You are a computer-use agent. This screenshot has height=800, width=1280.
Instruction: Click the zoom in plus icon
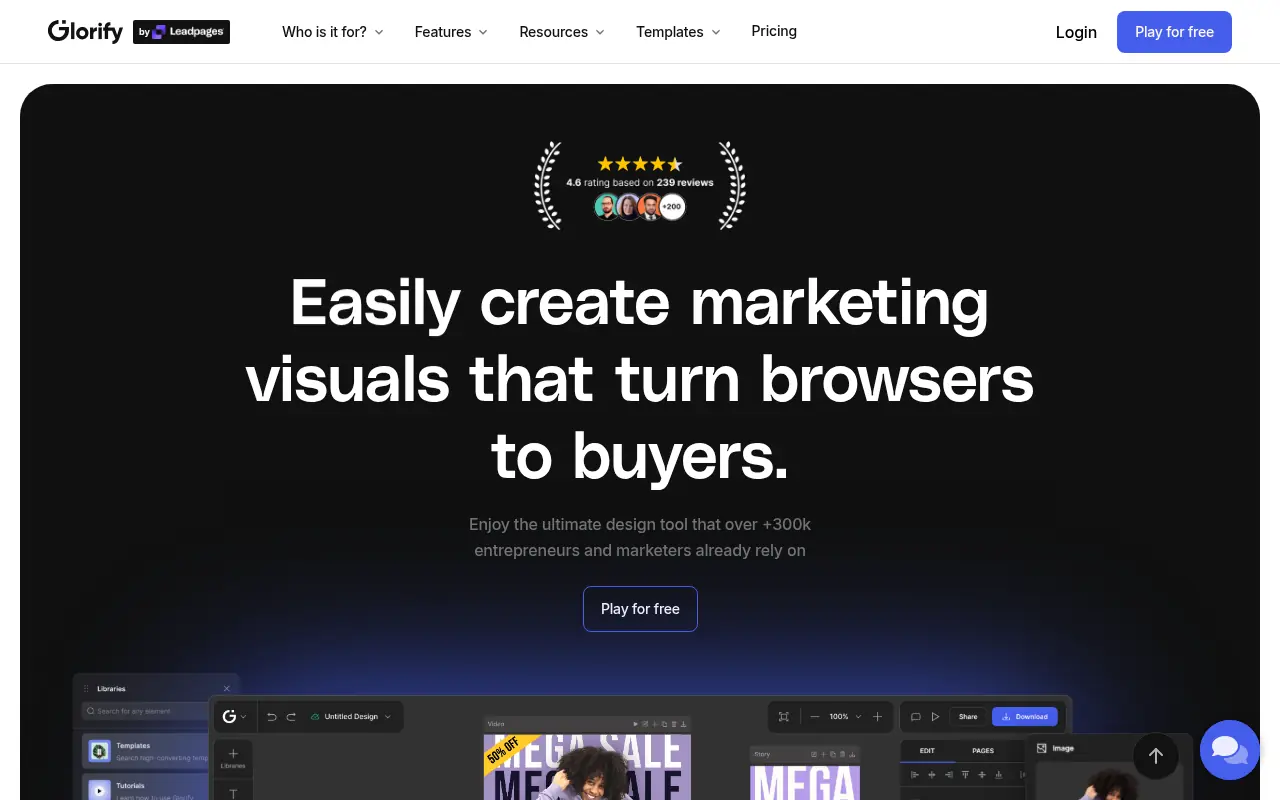877,717
